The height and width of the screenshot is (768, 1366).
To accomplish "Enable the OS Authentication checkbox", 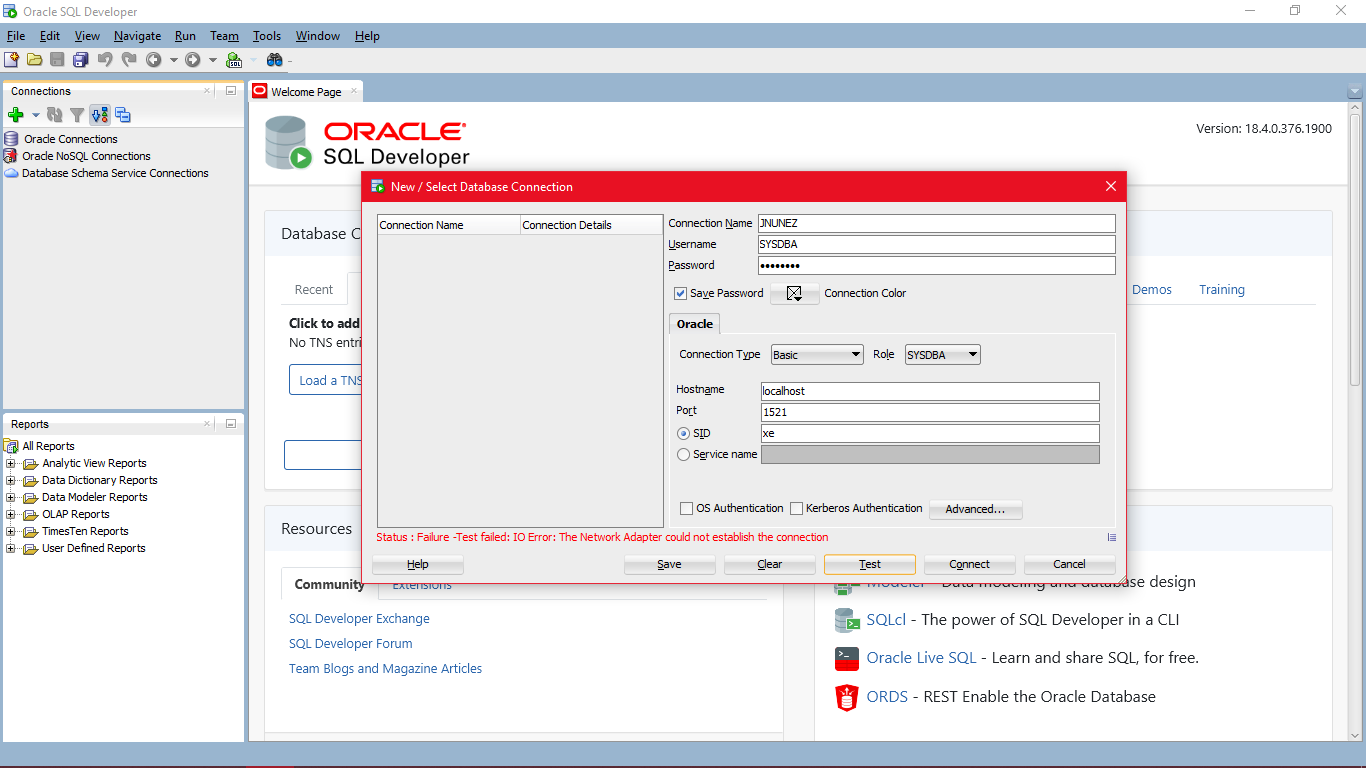I will (x=687, y=509).
